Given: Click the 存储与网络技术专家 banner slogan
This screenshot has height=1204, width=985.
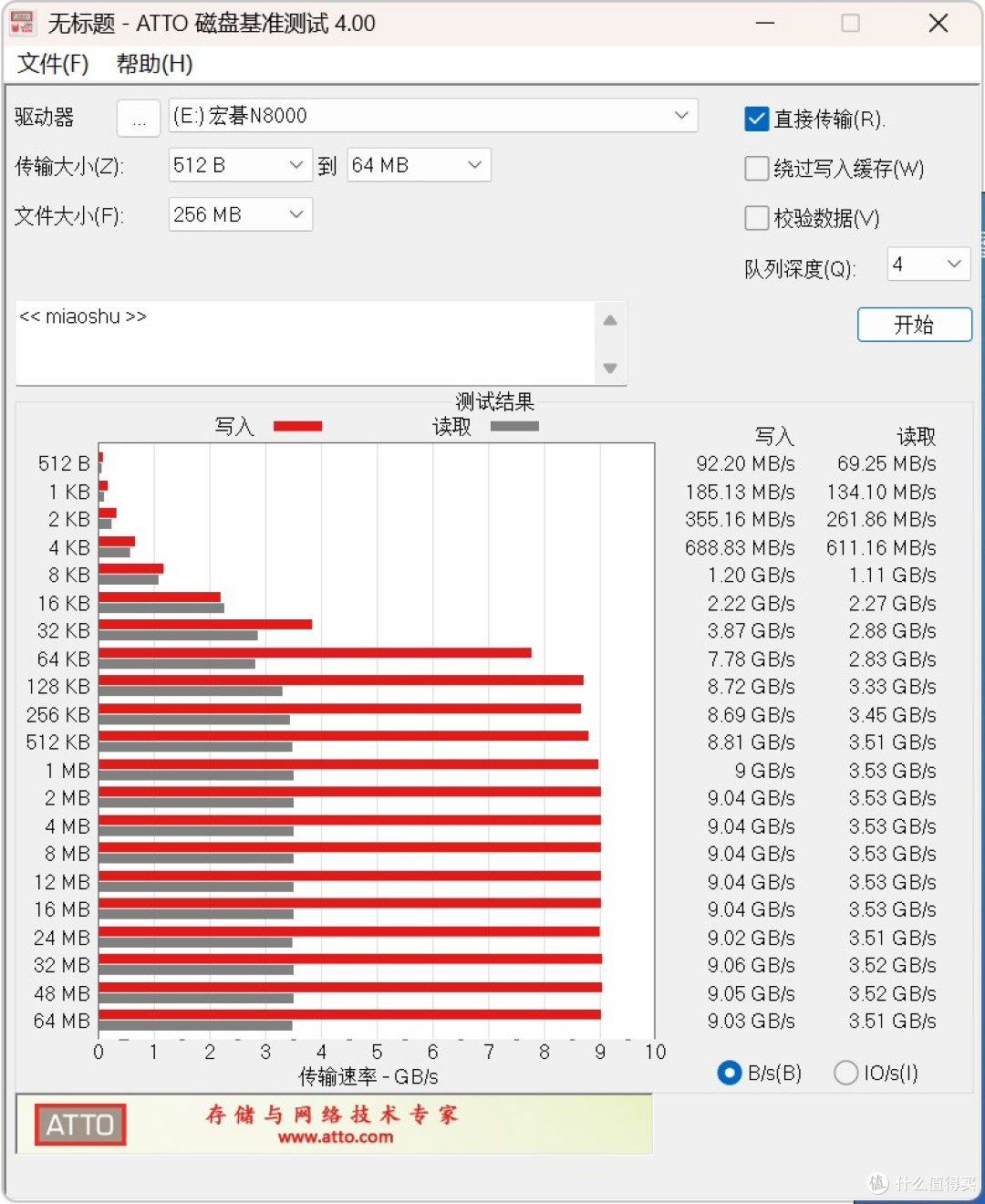Looking at the screenshot, I should click(332, 1114).
